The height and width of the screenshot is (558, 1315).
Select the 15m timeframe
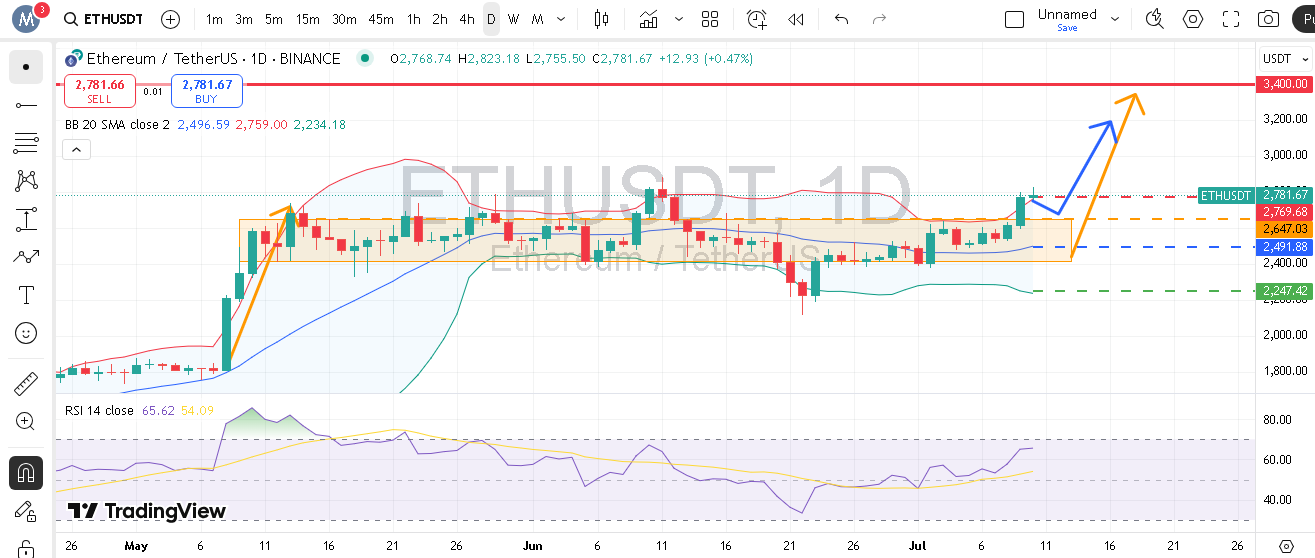tap(308, 19)
